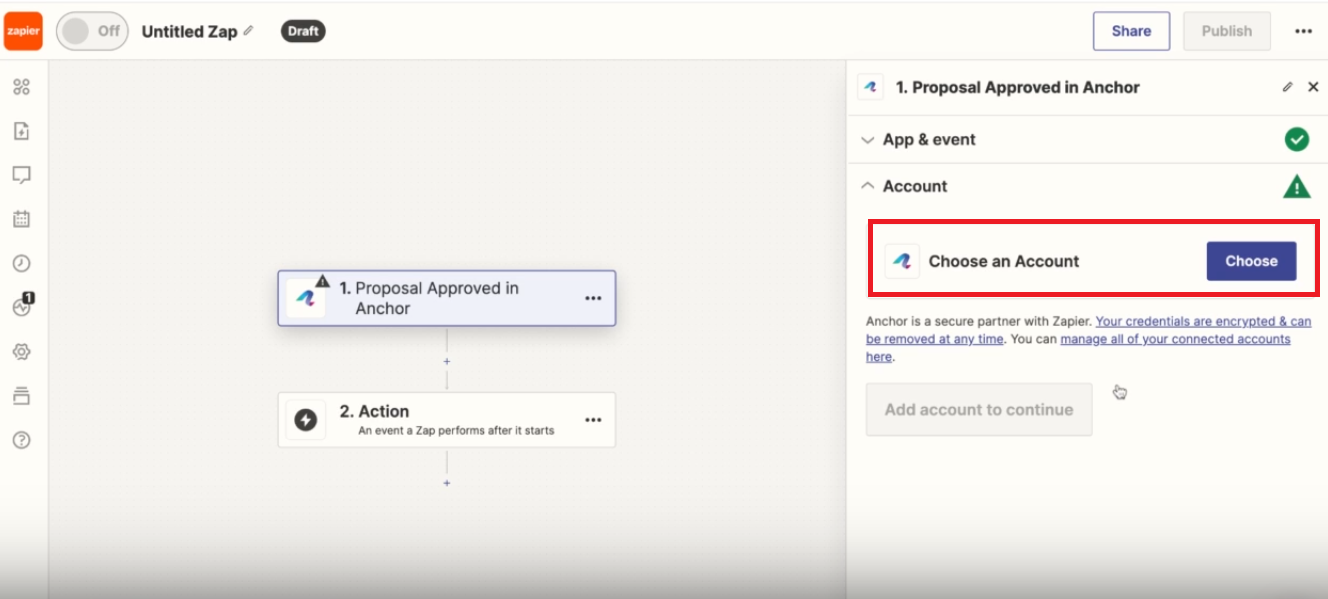Image resolution: width=1328 pixels, height=599 pixels.
Task: Open the calendar sidebar icon
Action: tap(22, 219)
